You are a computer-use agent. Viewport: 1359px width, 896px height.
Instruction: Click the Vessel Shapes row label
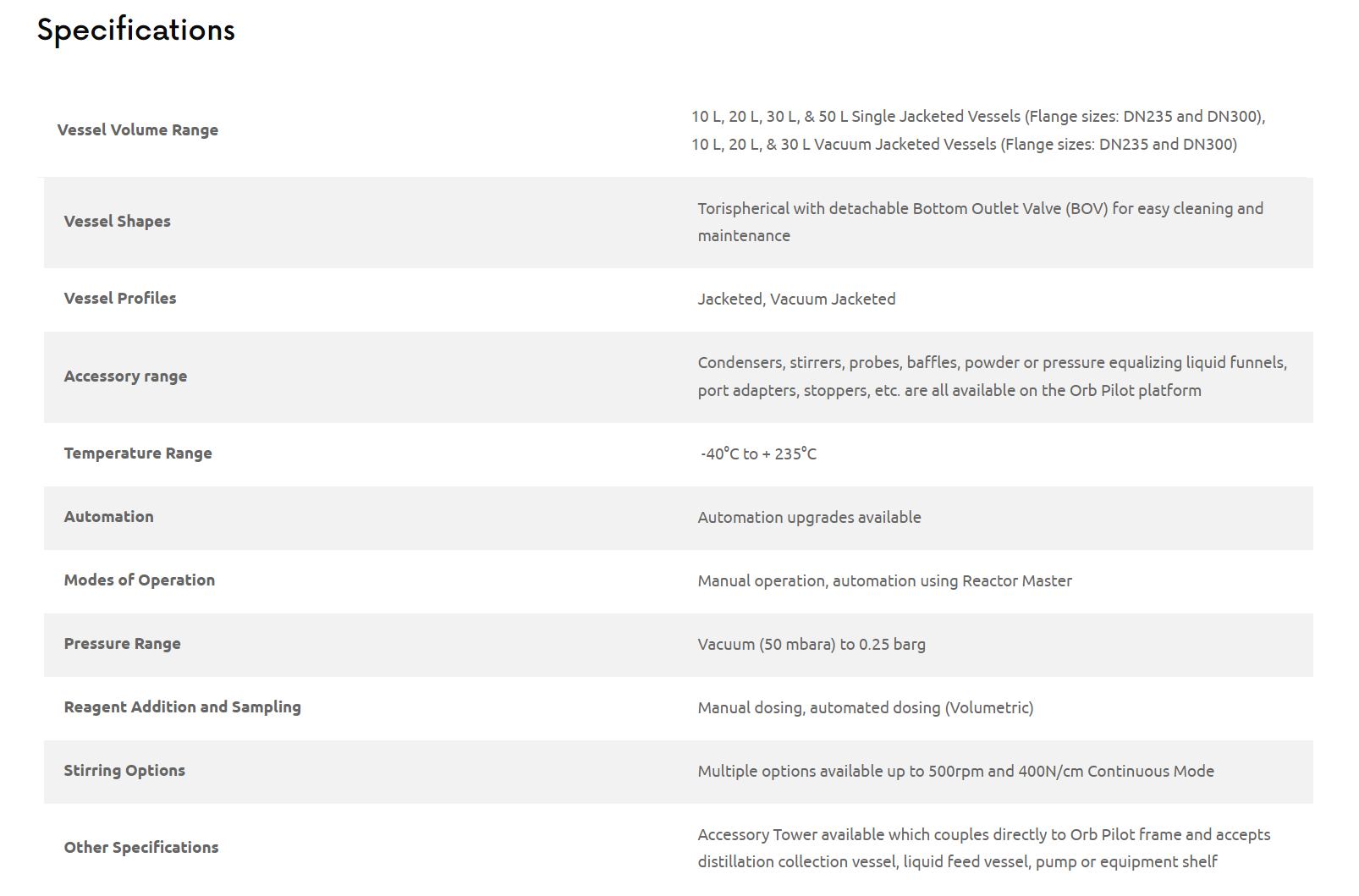[x=118, y=222]
